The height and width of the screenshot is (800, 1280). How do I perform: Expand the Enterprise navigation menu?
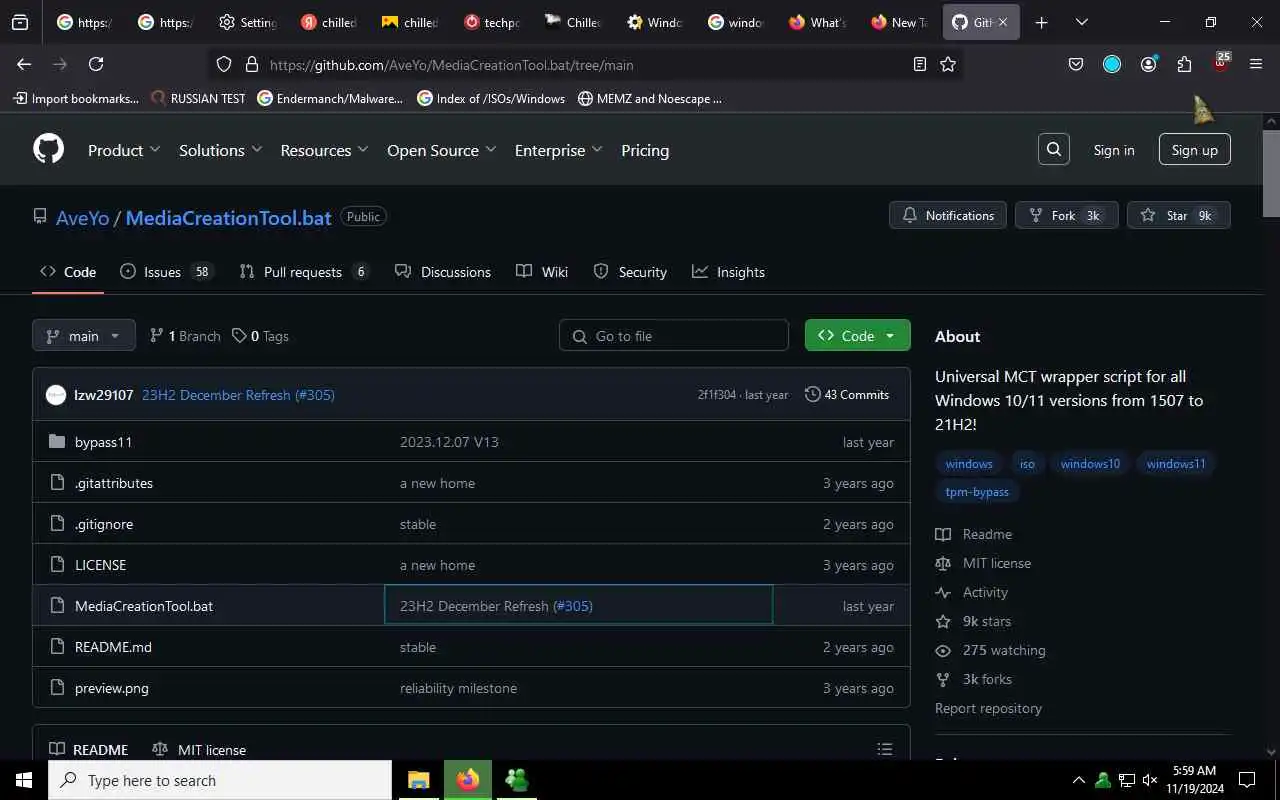[558, 150]
